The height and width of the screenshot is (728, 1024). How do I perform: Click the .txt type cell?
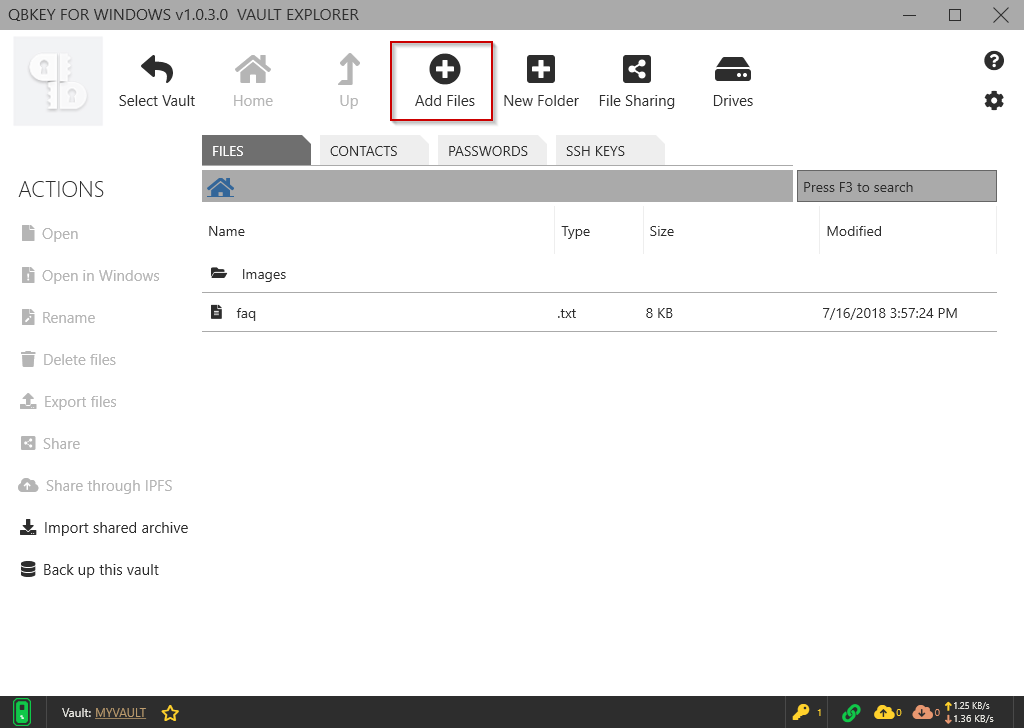[x=567, y=313]
